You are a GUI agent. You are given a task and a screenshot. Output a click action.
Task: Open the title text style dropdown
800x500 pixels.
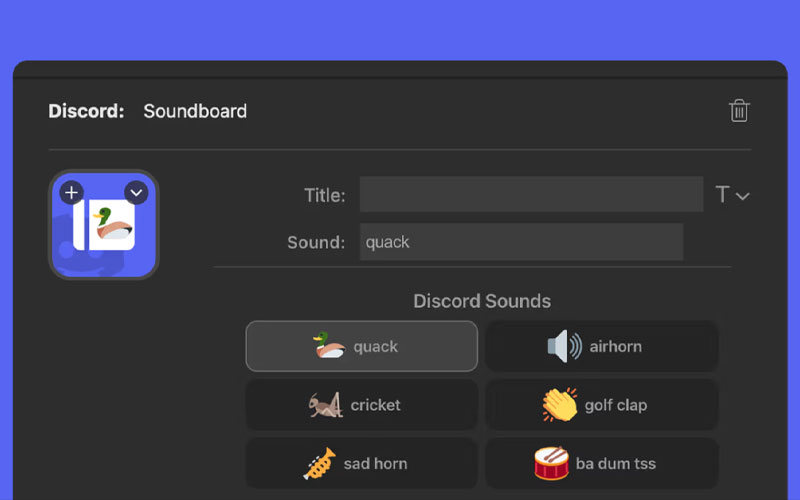click(732, 194)
